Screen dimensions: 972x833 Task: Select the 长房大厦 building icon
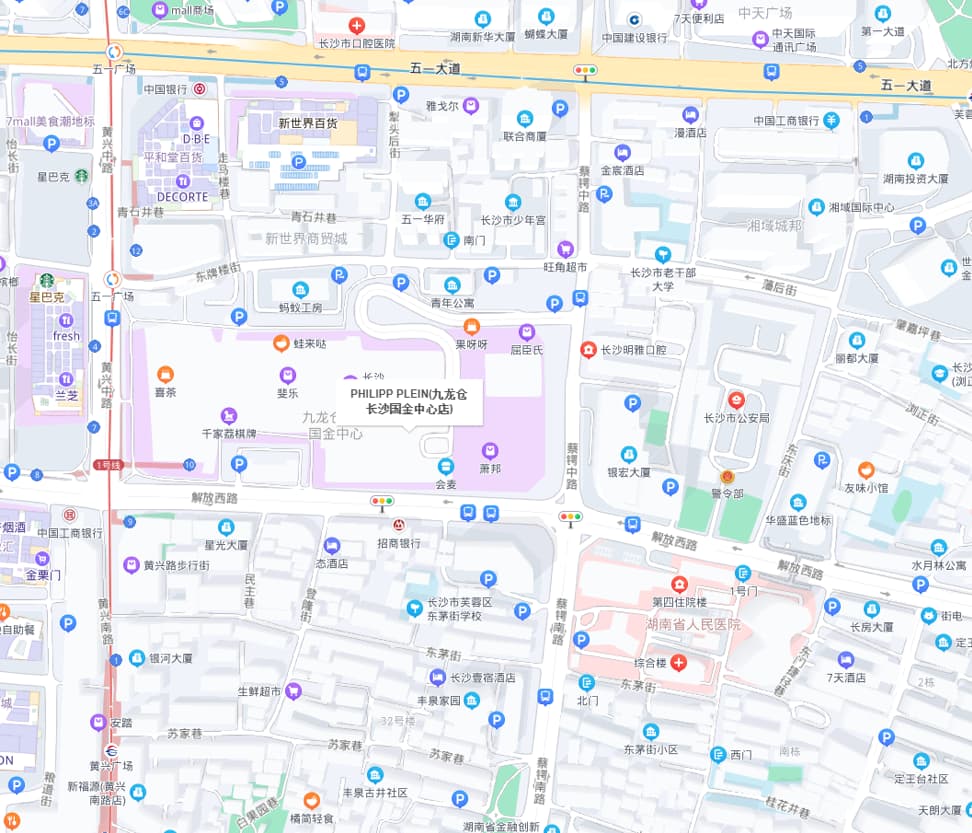[x=872, y=609]
